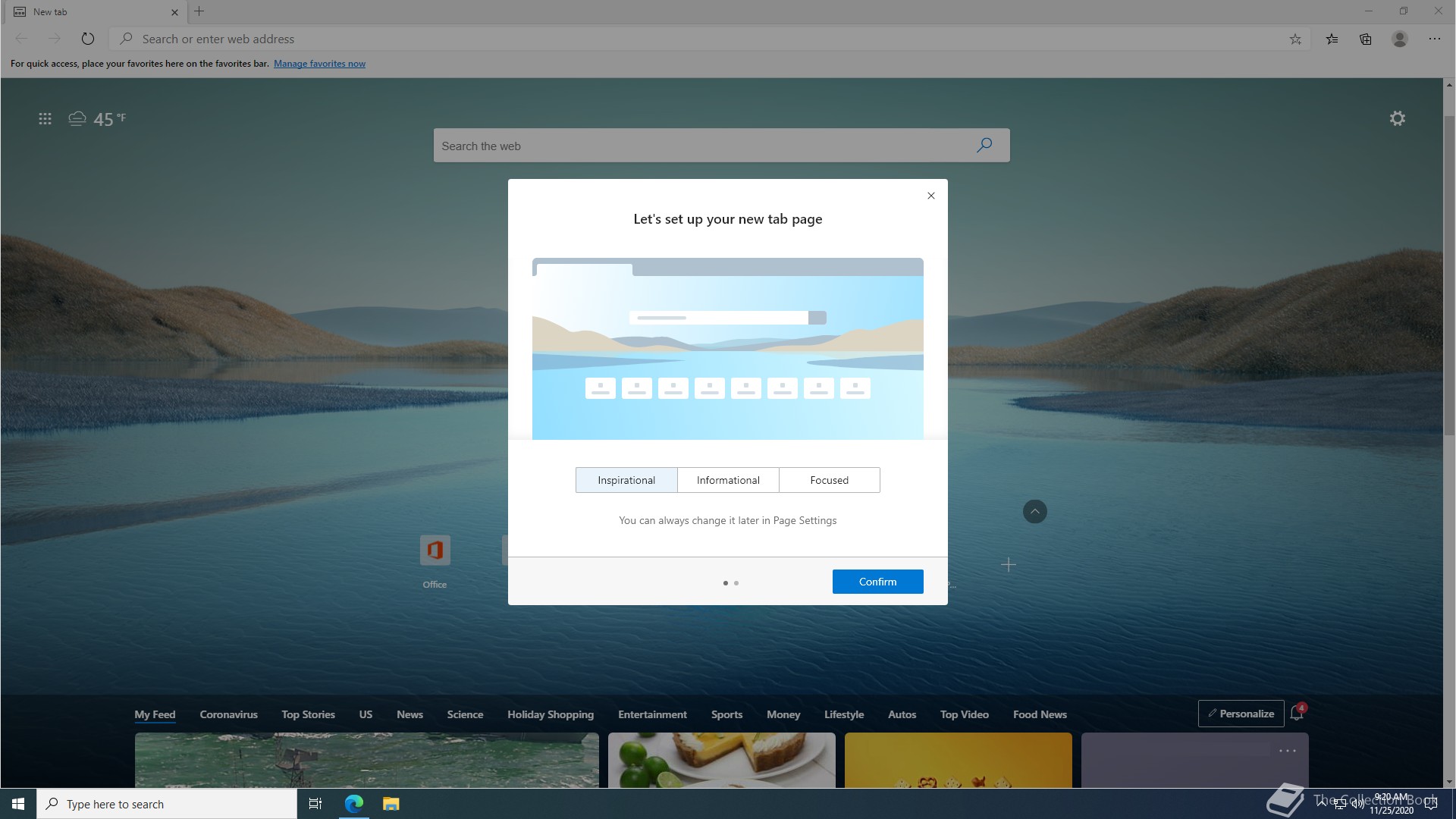This screenshot has height=819, width=1456.
Task: Open the user profile icon
Action: [x=1400, y=39]
